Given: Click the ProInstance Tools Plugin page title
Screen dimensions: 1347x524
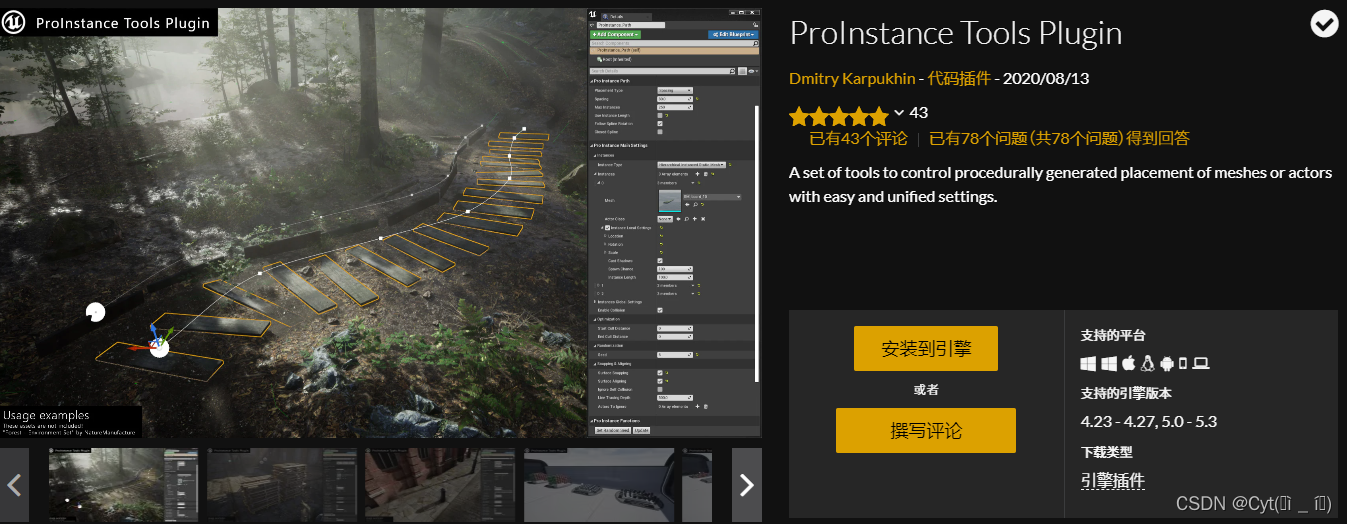Looking at the screenshot, I should (x=956, y=33).
